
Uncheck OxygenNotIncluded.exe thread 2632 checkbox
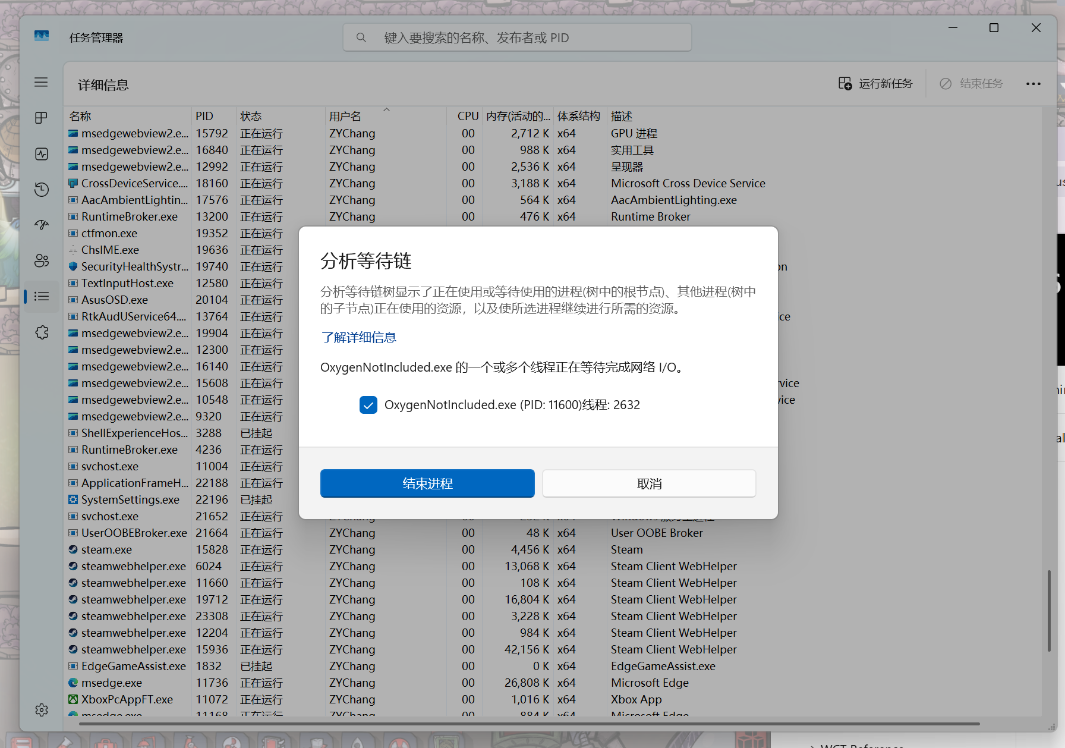[x=368, y=405]
